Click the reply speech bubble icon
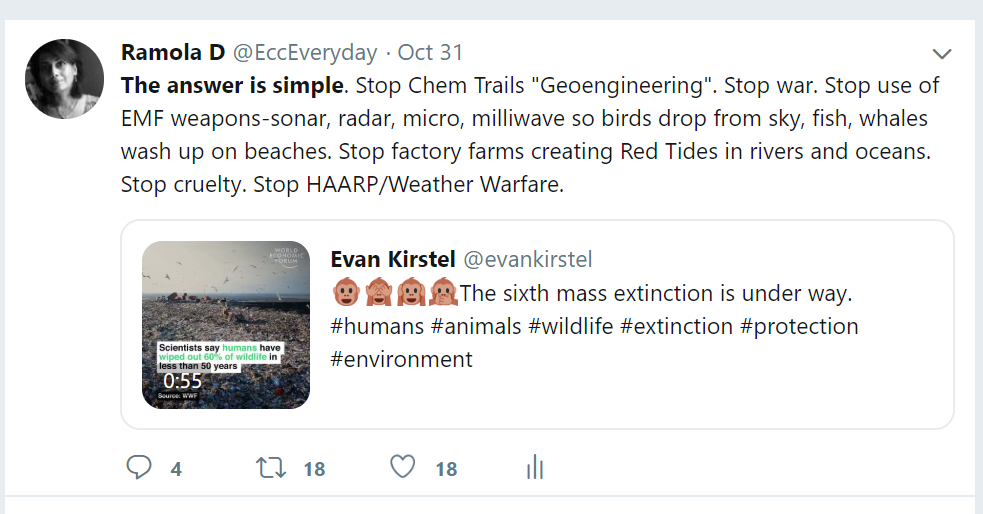The width and height of the screenshot is (983, 514). click(x=139, y=467)
